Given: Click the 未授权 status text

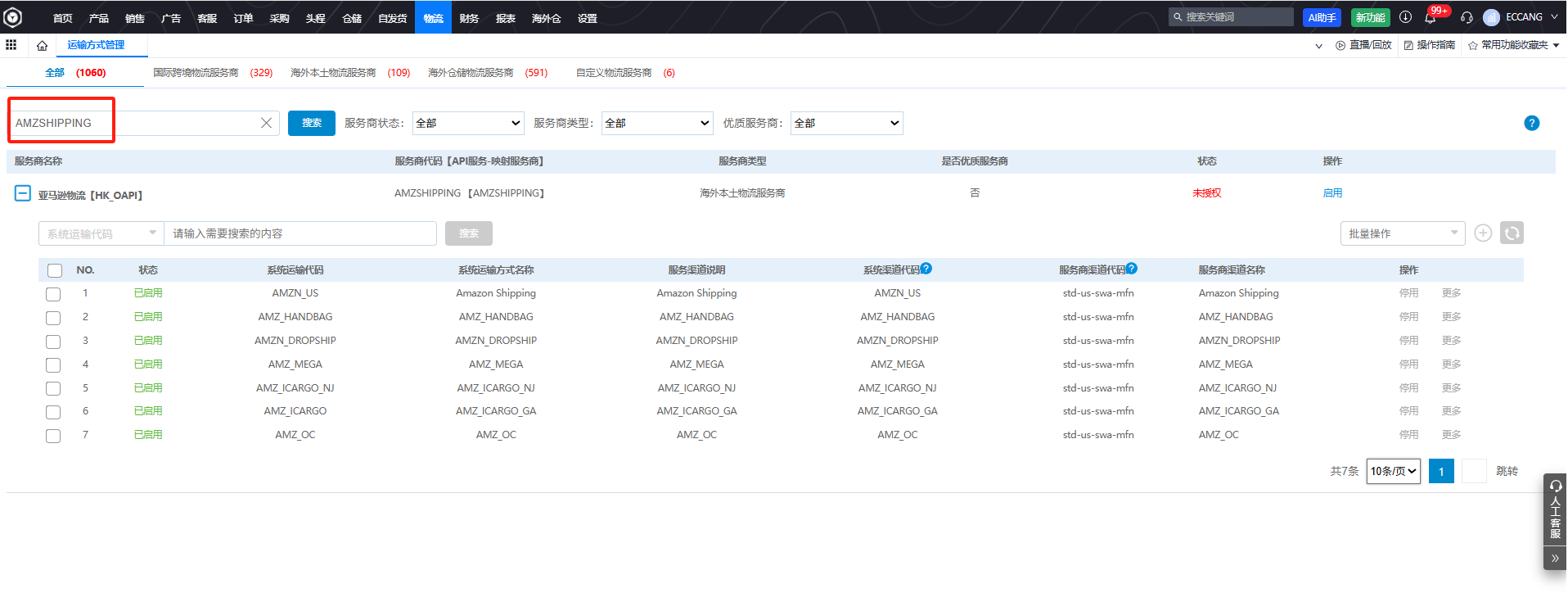Looking at the screenshot, I should tap(1206, 193).
